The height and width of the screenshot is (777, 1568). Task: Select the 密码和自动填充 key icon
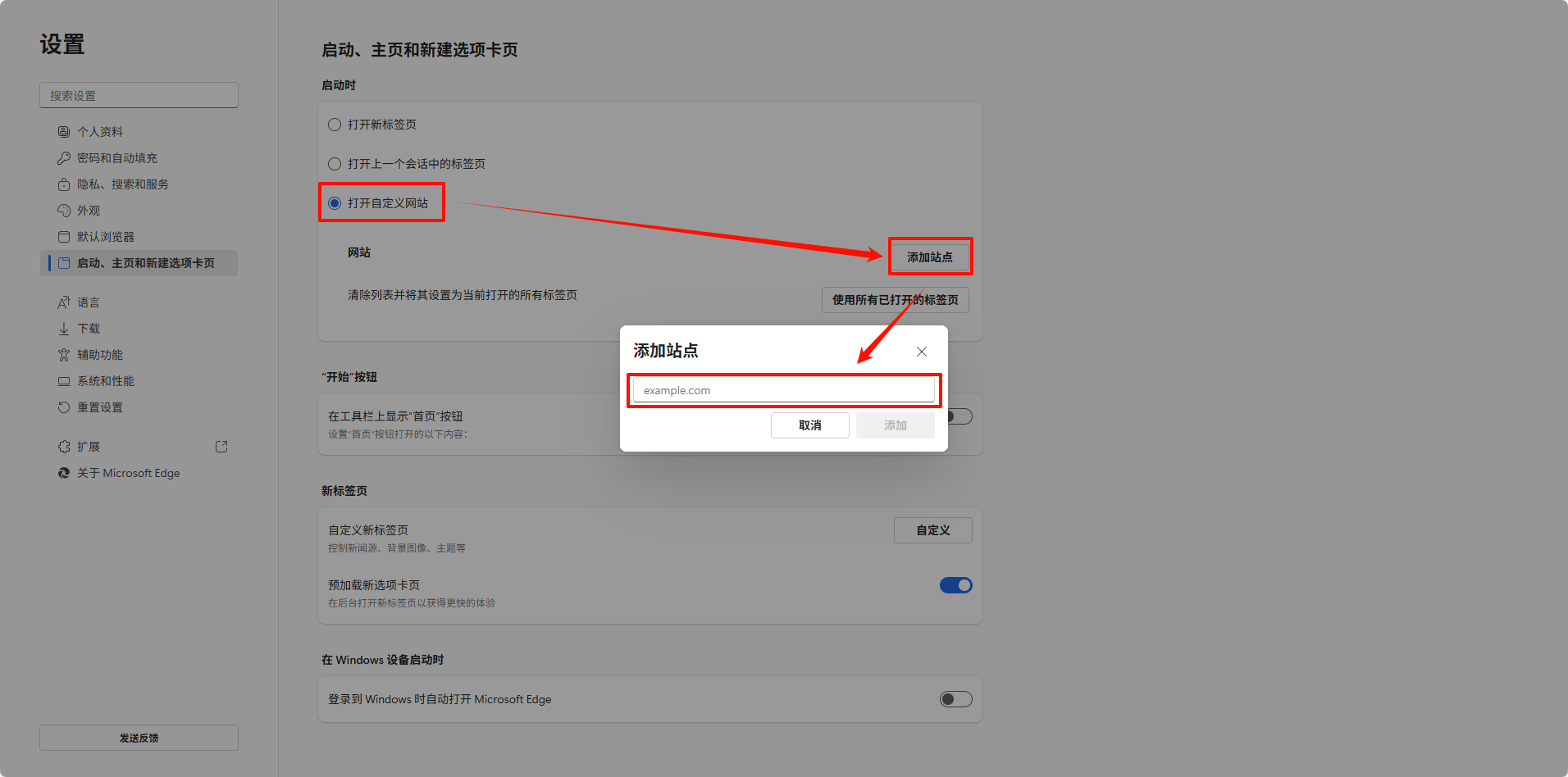coord(64,157)
